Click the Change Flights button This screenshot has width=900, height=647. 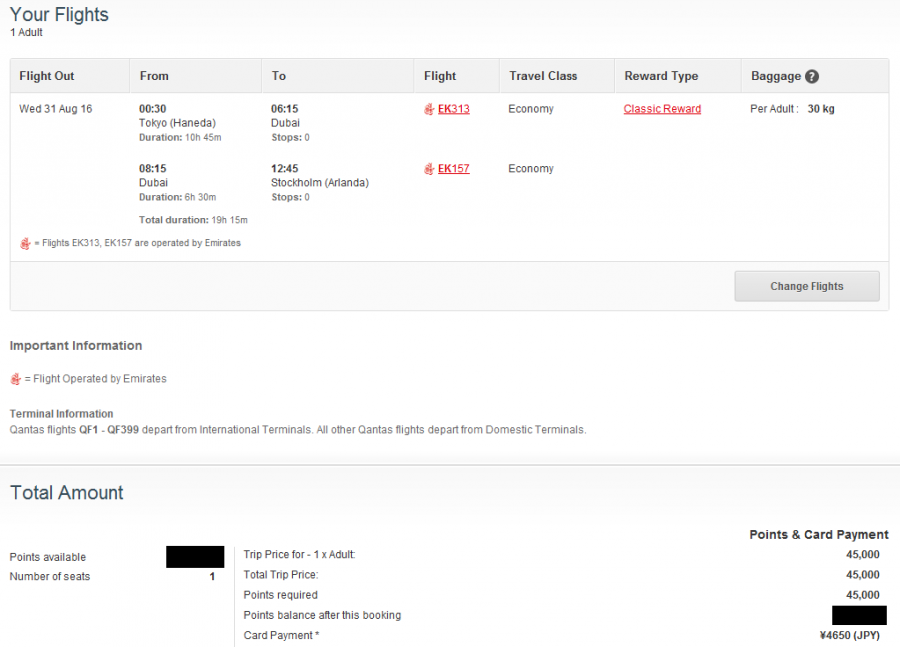pos(807,286)
